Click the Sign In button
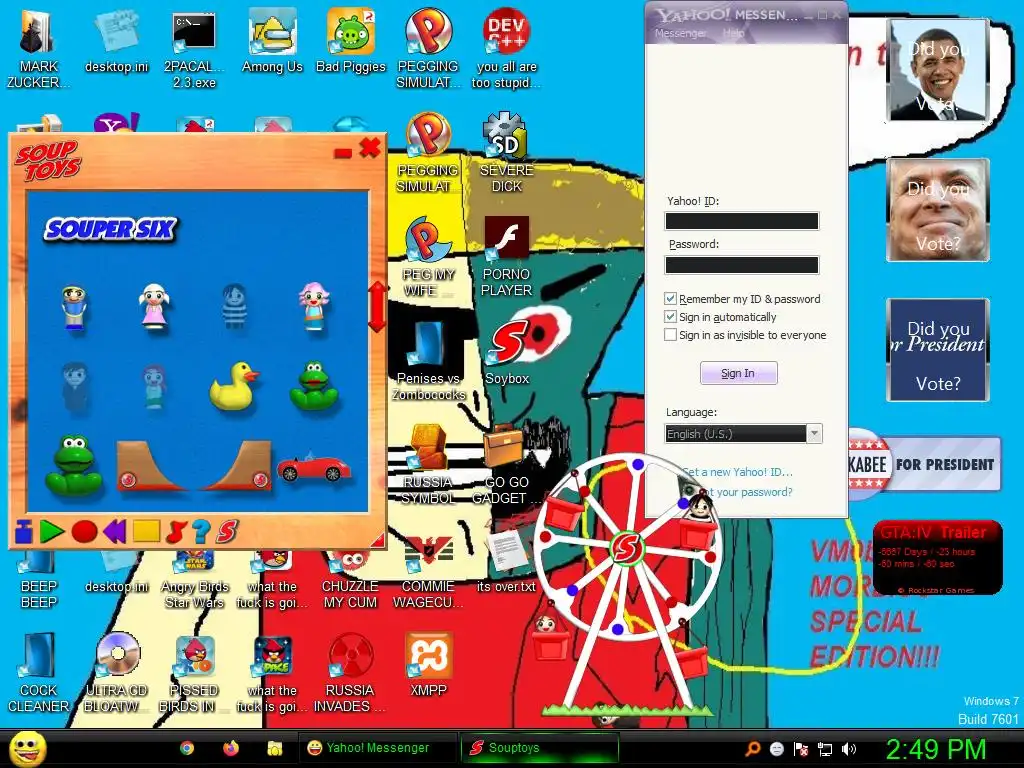Image resolution: width=1024 pixels, height=768 pixels. tap(739, 373)
